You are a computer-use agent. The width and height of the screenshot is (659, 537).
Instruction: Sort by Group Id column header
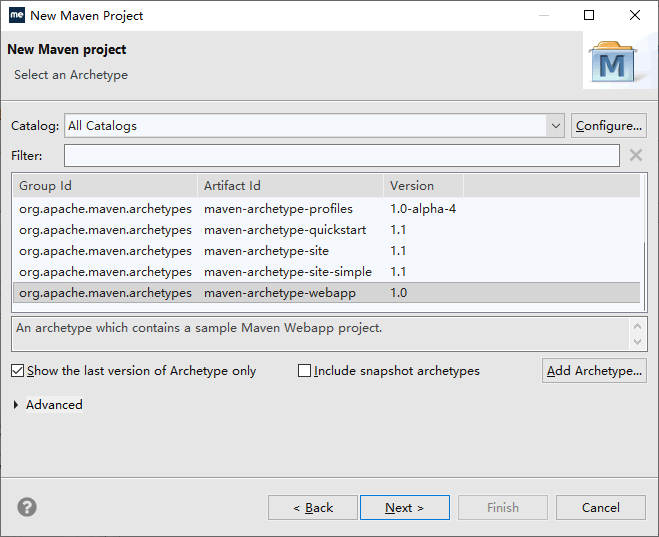pos(105,186)
